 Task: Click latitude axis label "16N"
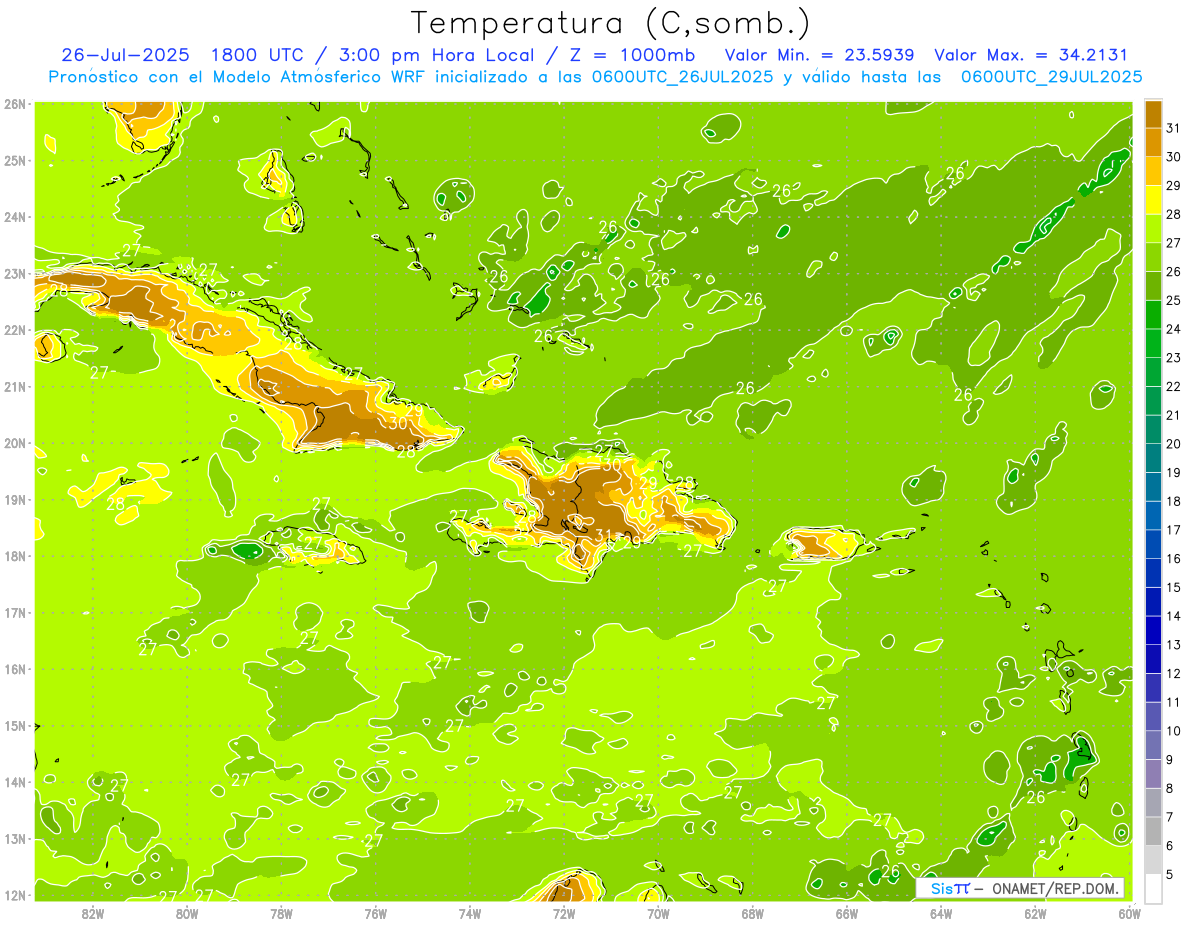tap(14, 669)
